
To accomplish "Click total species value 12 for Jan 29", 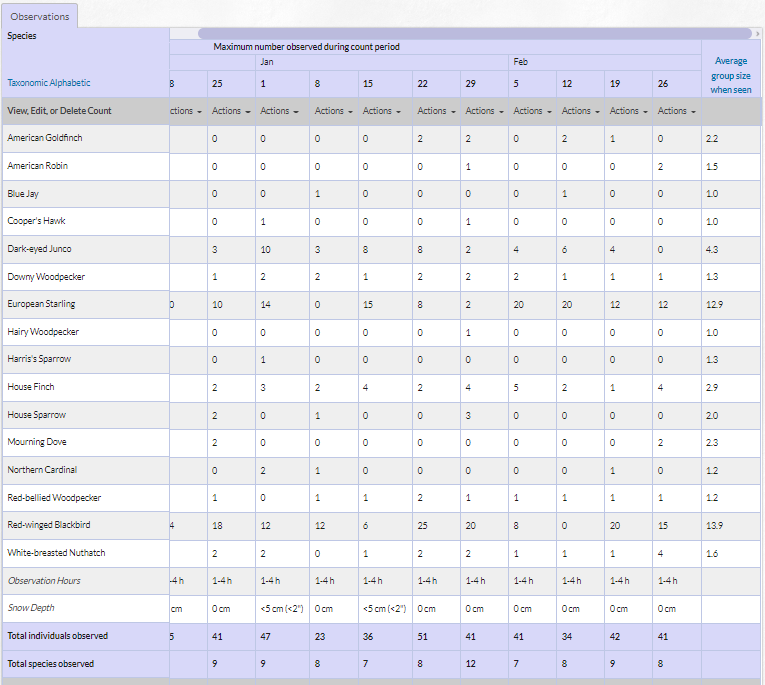I will coord(470,664).
